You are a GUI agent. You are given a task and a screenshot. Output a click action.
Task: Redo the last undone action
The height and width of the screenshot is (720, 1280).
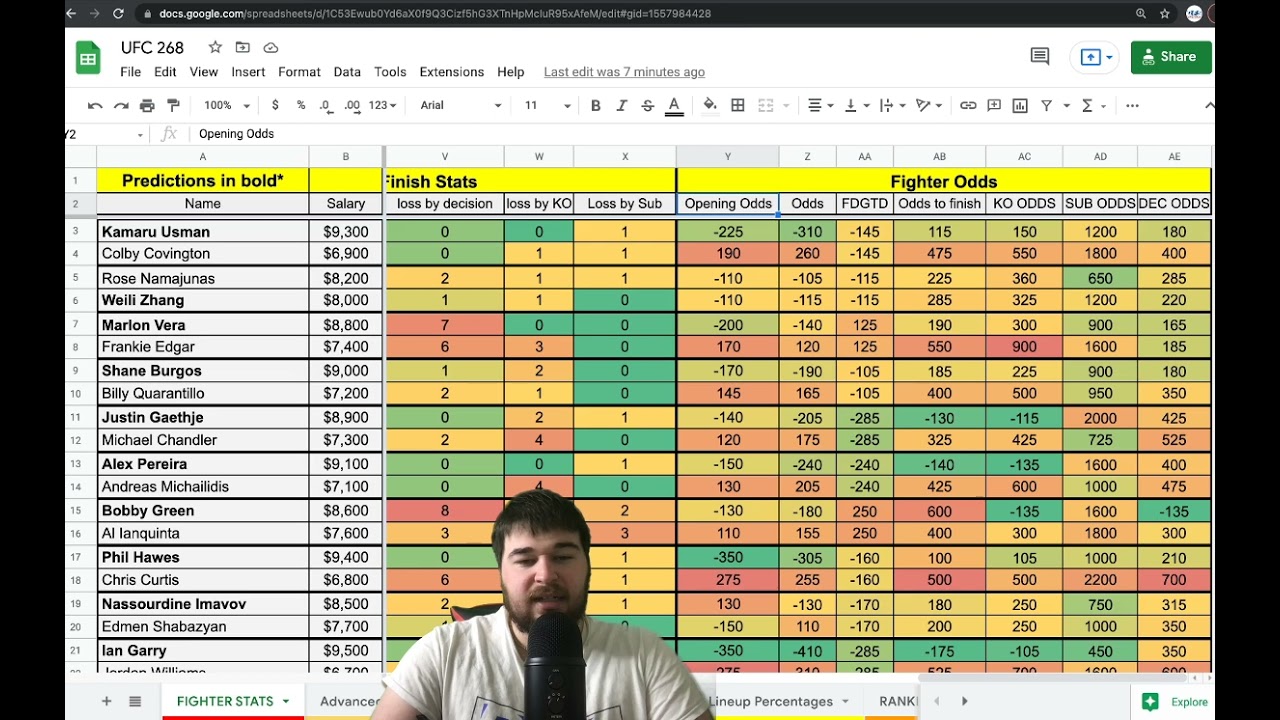(x=121, y=105)
